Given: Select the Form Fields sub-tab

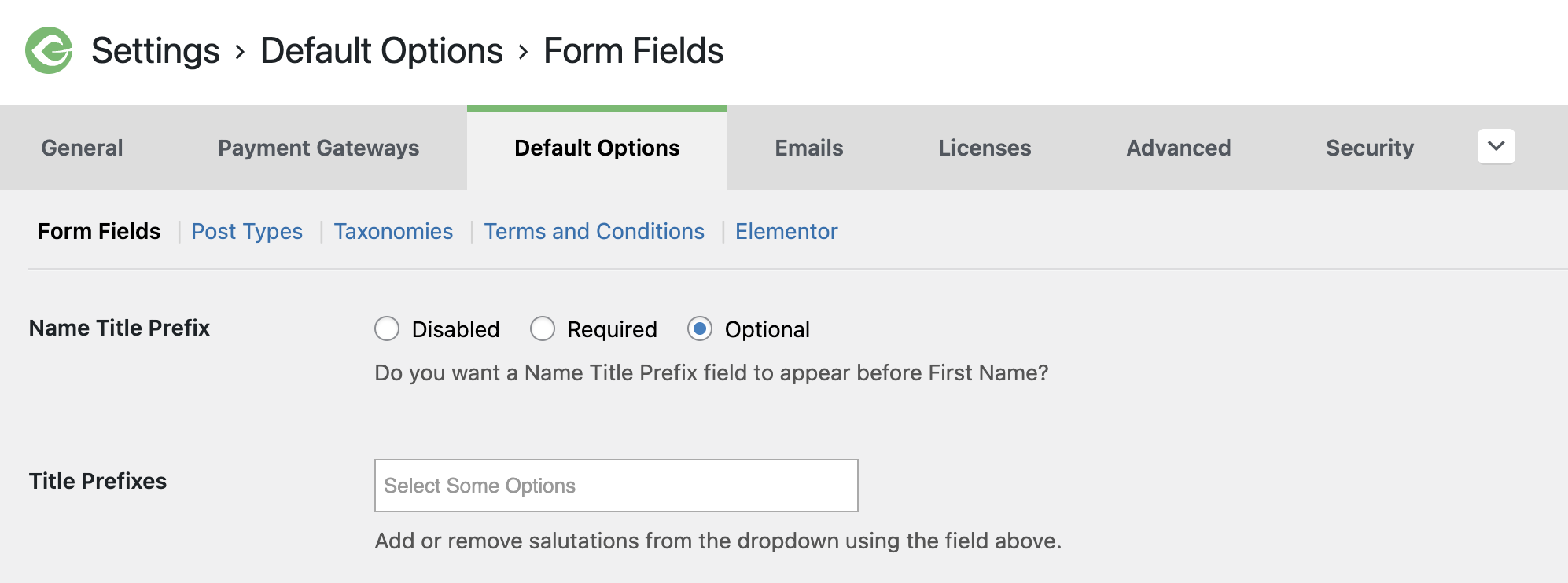Looking at the screenshot, I should coord(99,231).
